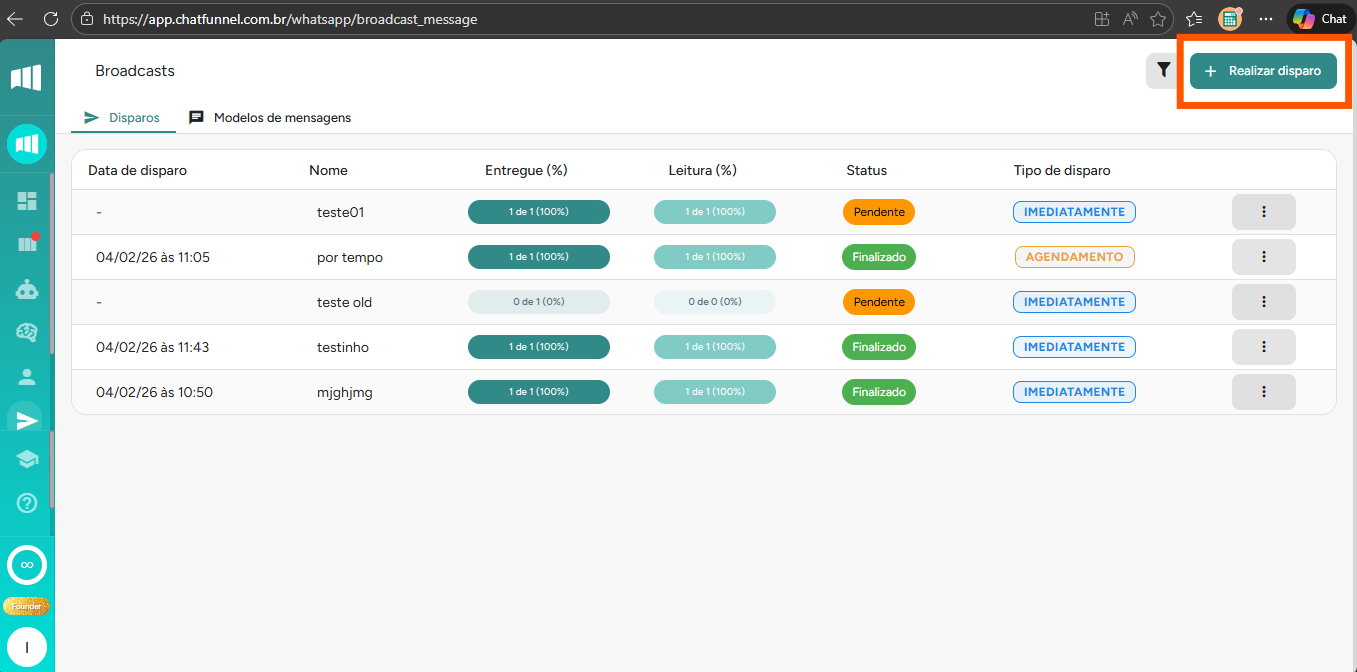The image size is (1357, 672).
Task: Click the Broadcasts page title
Action: click(x=135, y=71)
